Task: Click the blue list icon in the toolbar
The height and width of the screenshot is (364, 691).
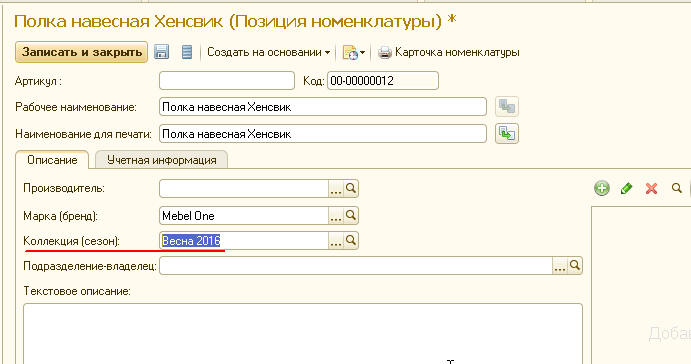Action: point(187,52)
